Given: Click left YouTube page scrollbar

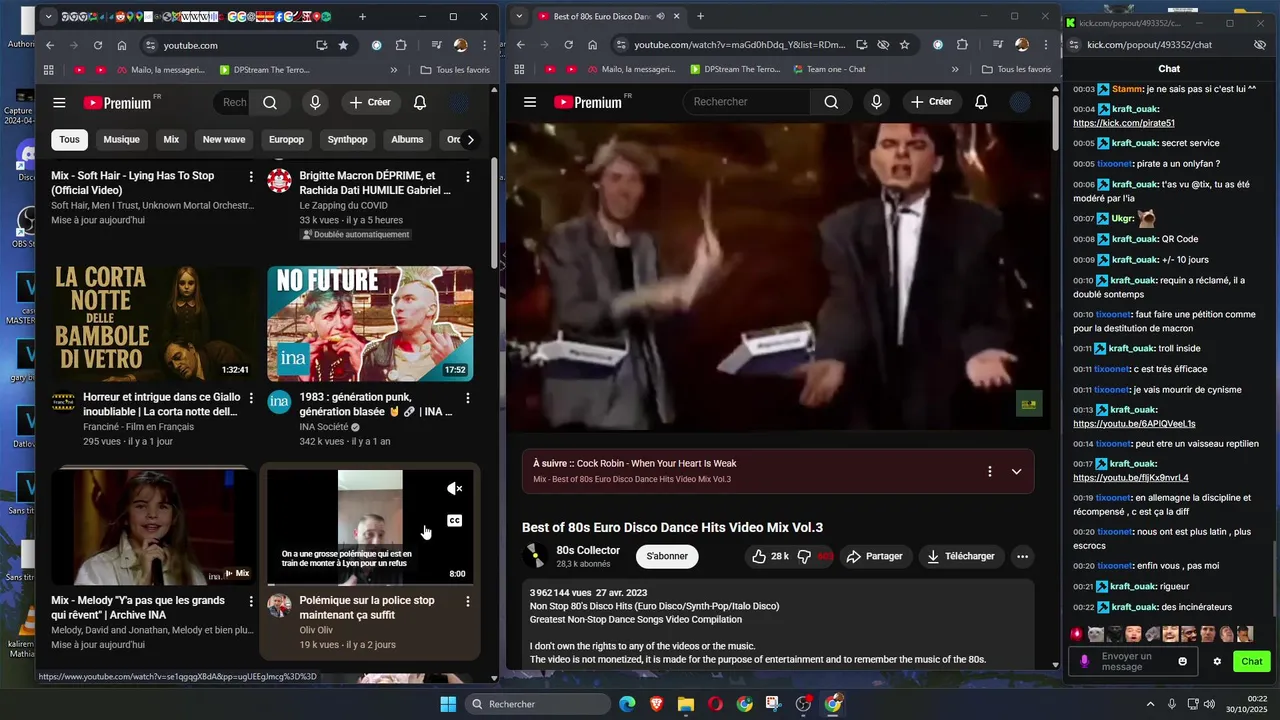Looking at the screenshot, I should click(x=494, y=211).
